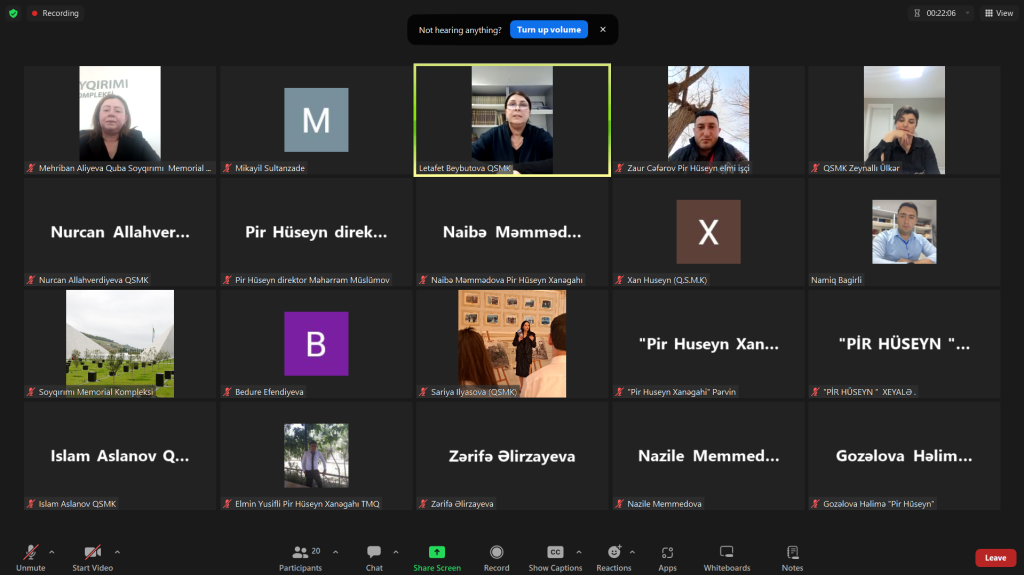Open Whiteboards
1024x575 pixels.
(x=727, y=558)
